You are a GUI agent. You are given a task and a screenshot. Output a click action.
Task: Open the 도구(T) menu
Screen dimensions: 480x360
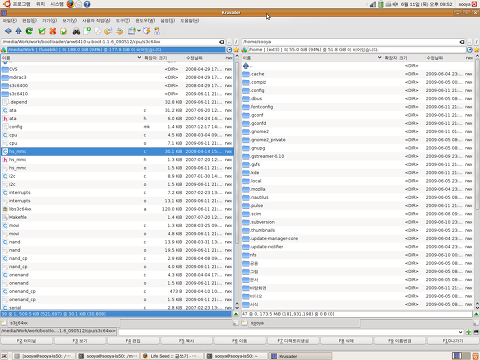point(123,21)
